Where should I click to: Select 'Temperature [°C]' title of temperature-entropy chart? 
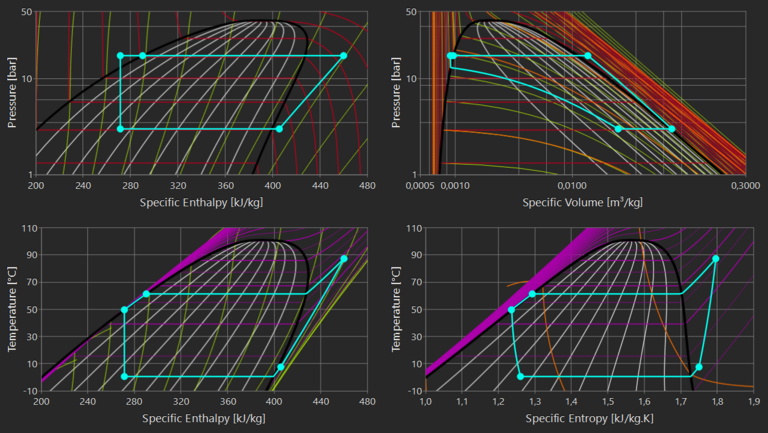396,309
